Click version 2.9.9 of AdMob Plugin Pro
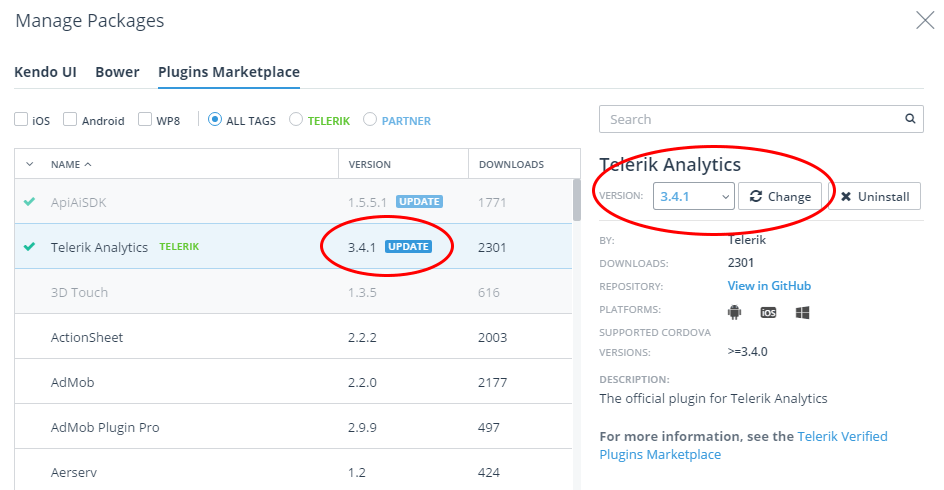Screen dimensions: 944x490 click(362, 427)
